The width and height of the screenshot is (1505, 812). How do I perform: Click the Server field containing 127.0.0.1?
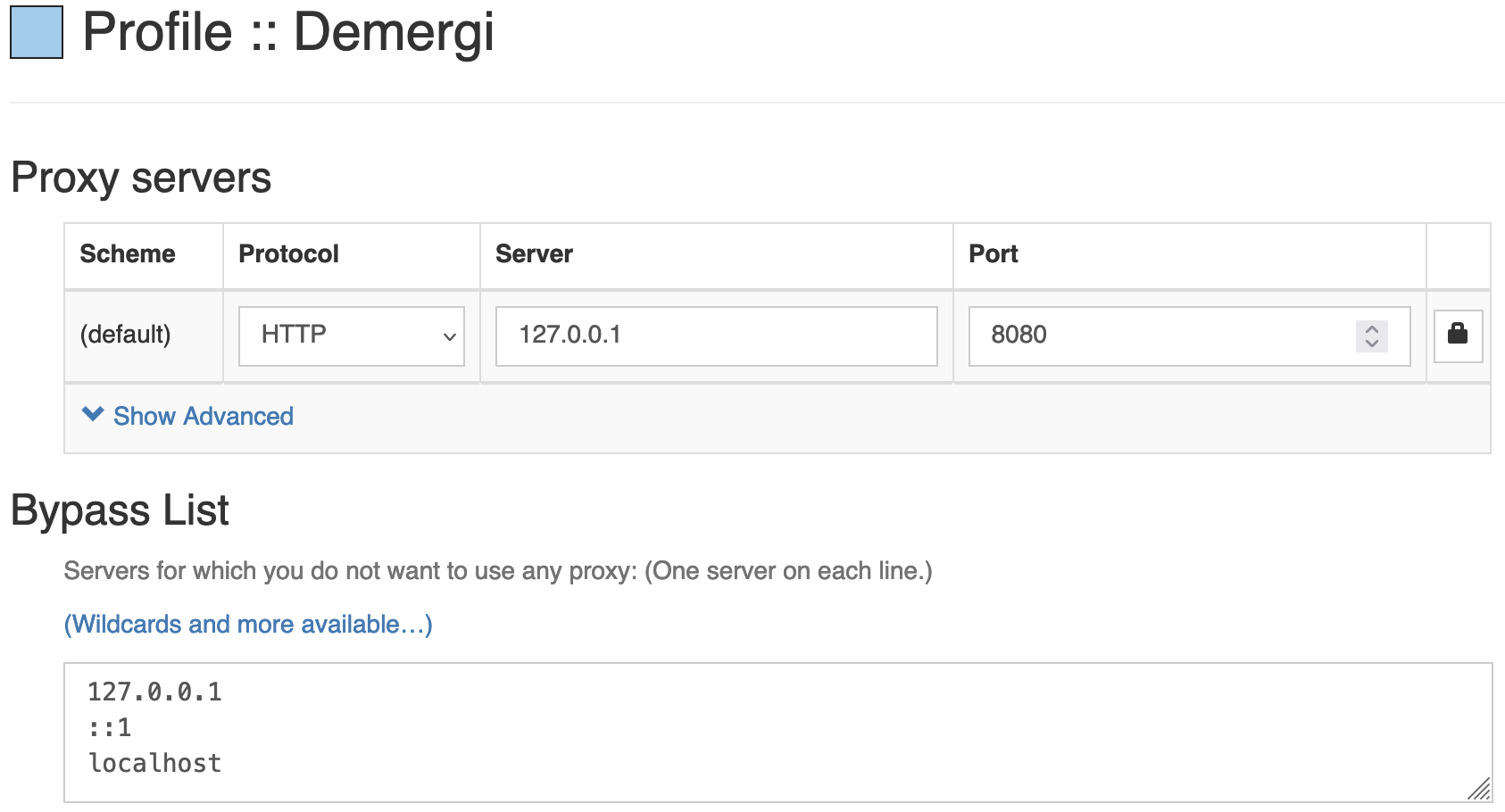tap(716, 336)
